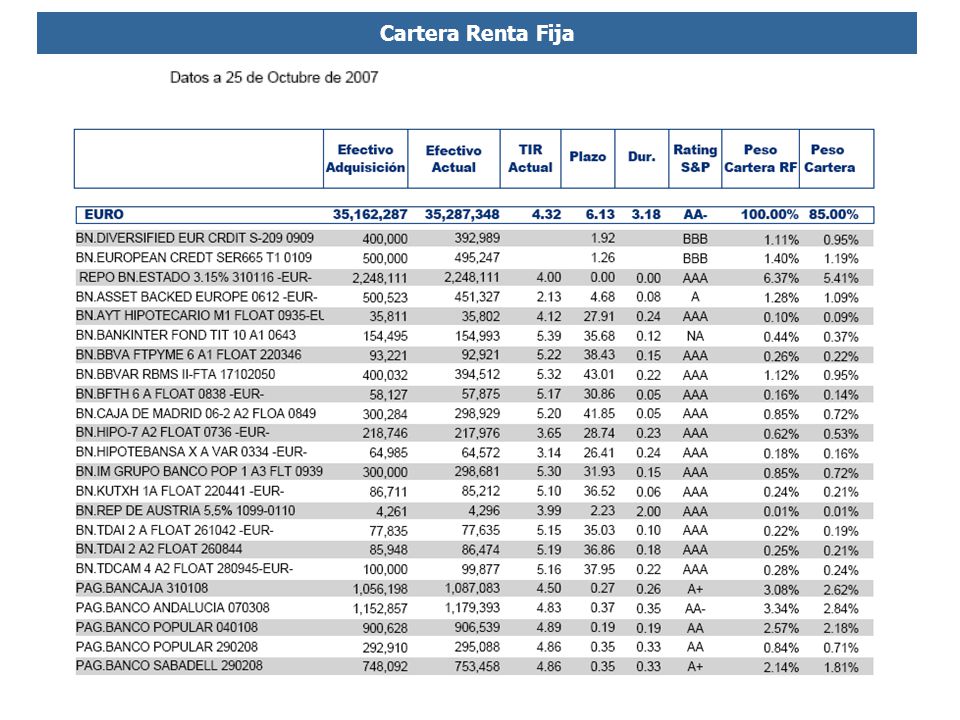Select row 'REPO BN.ESTADO 3.15% 310116 -EUR-'
960x720 pixels.
point(474,277)
